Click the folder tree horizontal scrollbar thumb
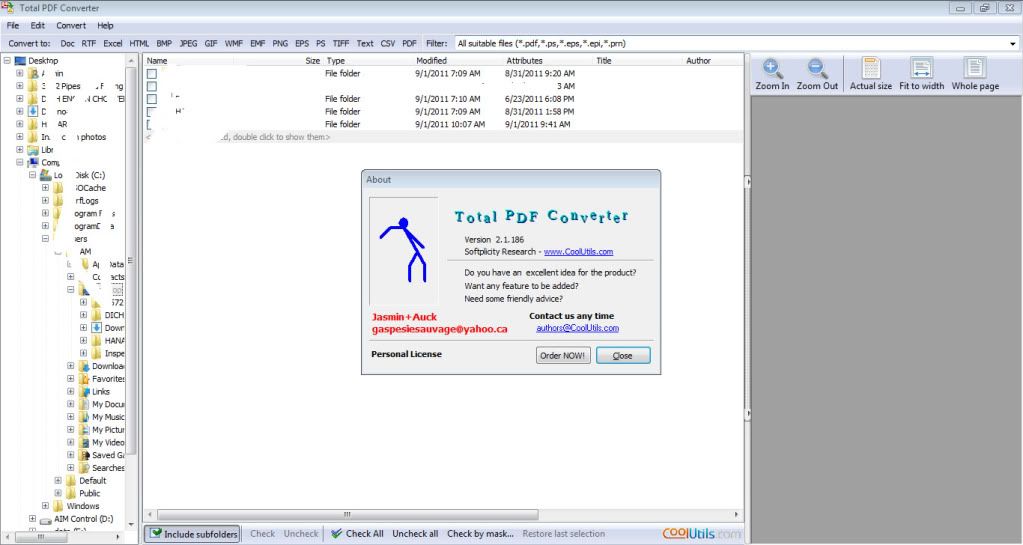Image resolution: width=1023 pixels, height=545 pixels. [40, 537]
